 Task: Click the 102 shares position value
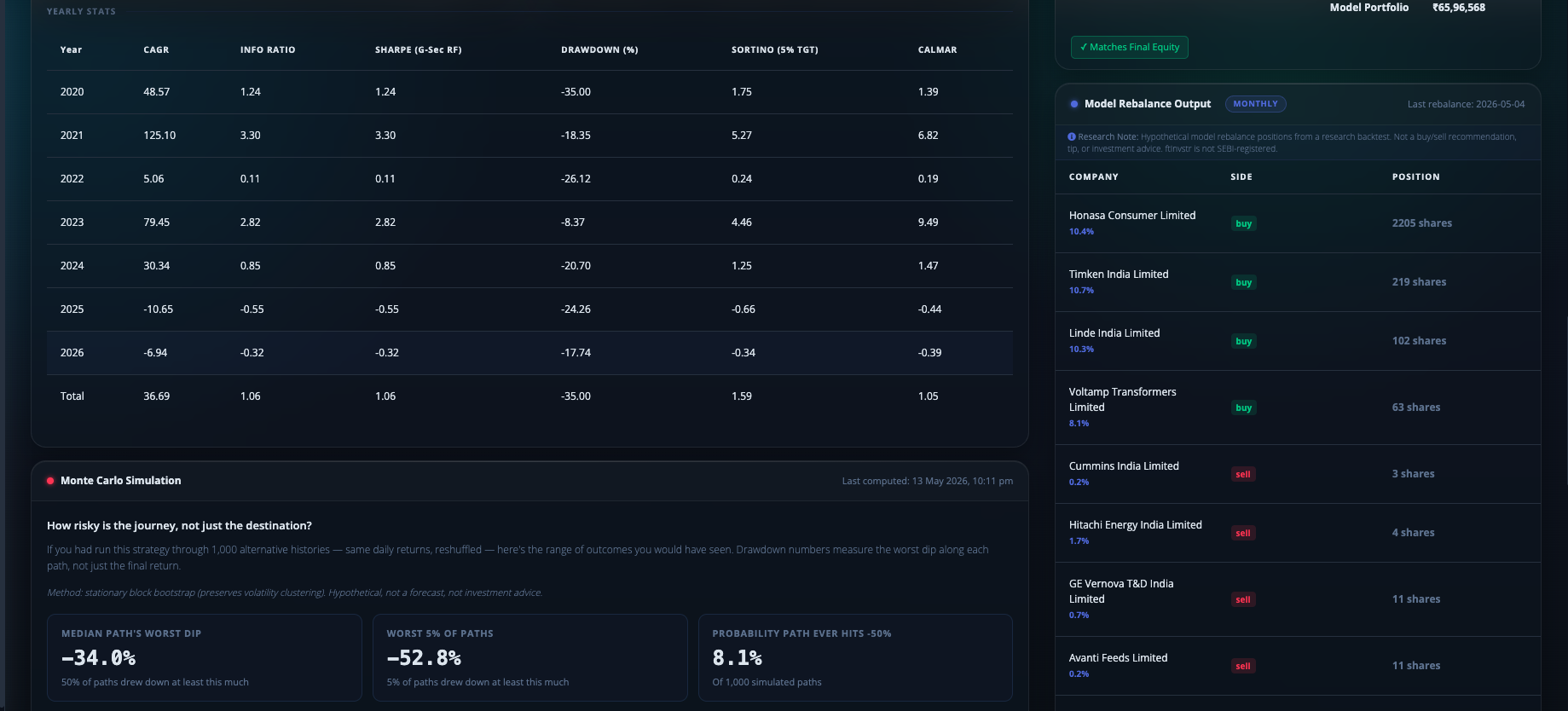point(1420,341)
